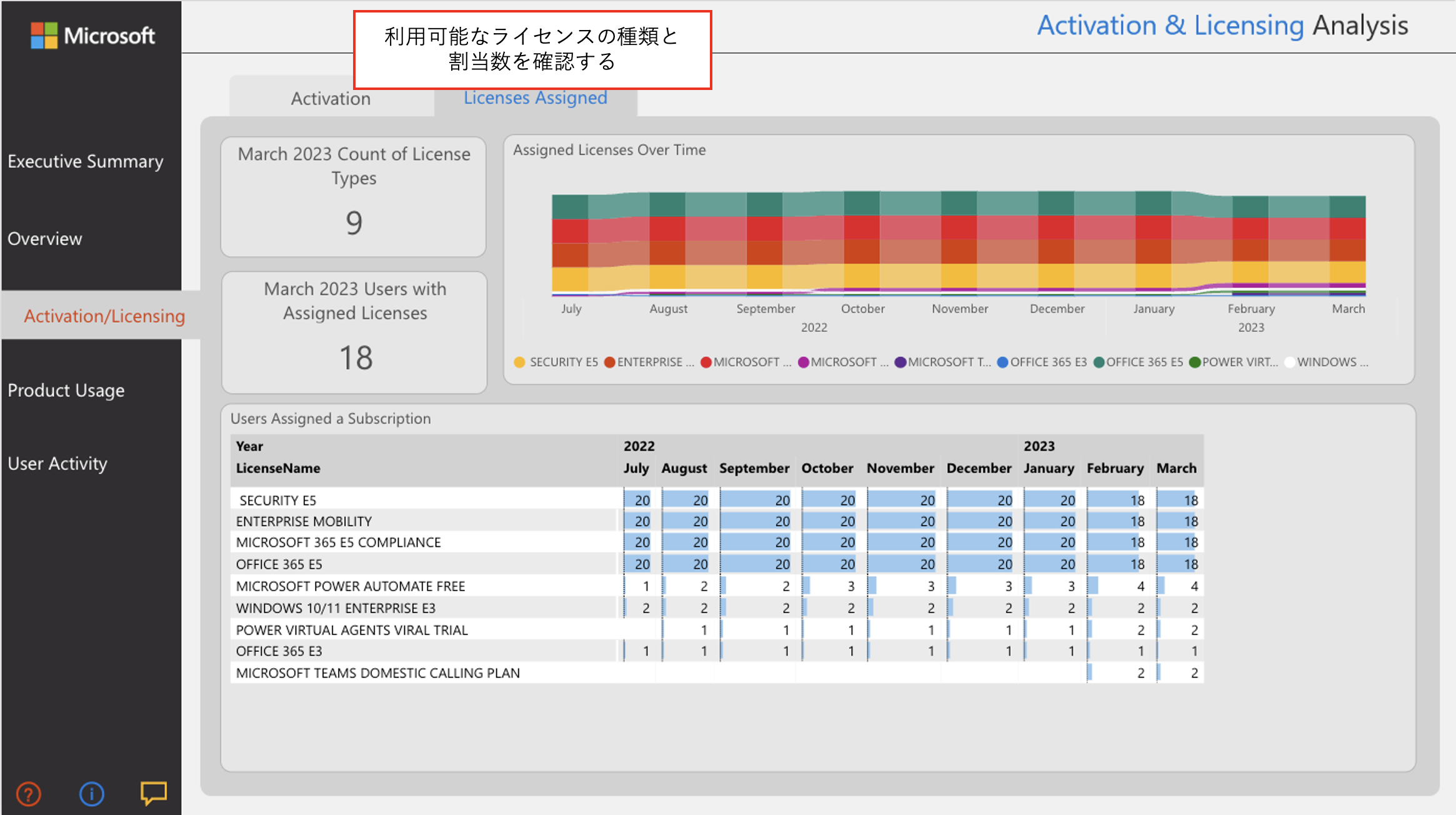Navigate to Executive Summary page

click(x=86, y=161)
